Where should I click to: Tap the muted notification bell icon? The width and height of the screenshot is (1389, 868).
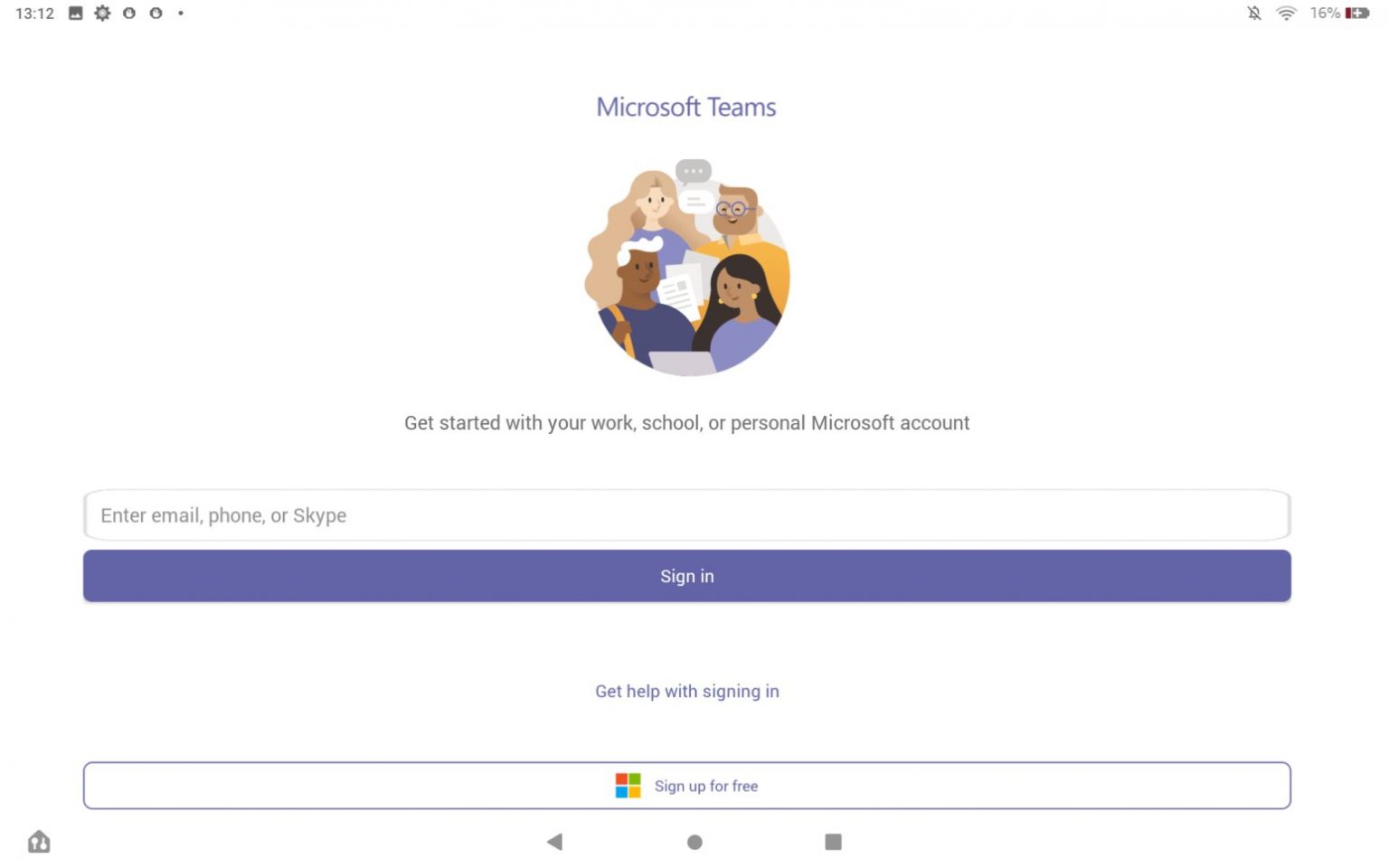pos(1253,13)
